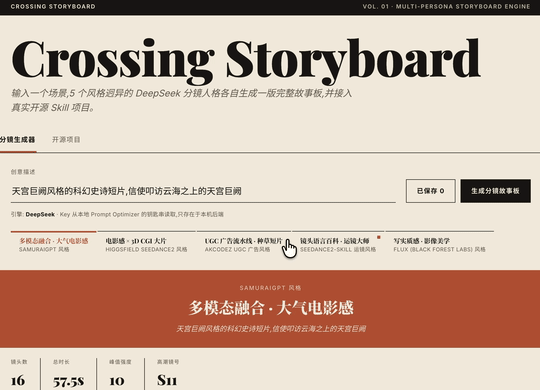This screenshot has height=390, width=540.
Task: Select the 多模态融合·大气电影感 persona tab
Action: click(x=53, y=245)
